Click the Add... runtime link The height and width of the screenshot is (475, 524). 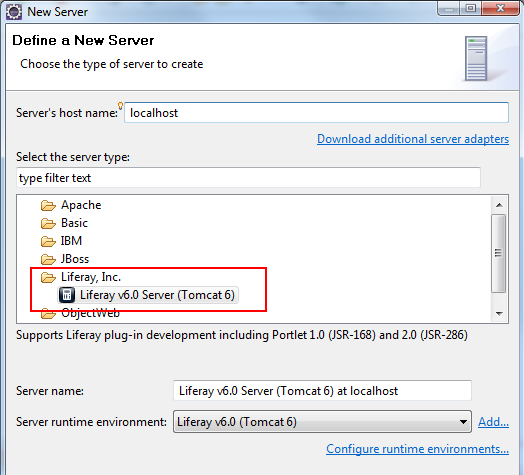coord(493,422)
